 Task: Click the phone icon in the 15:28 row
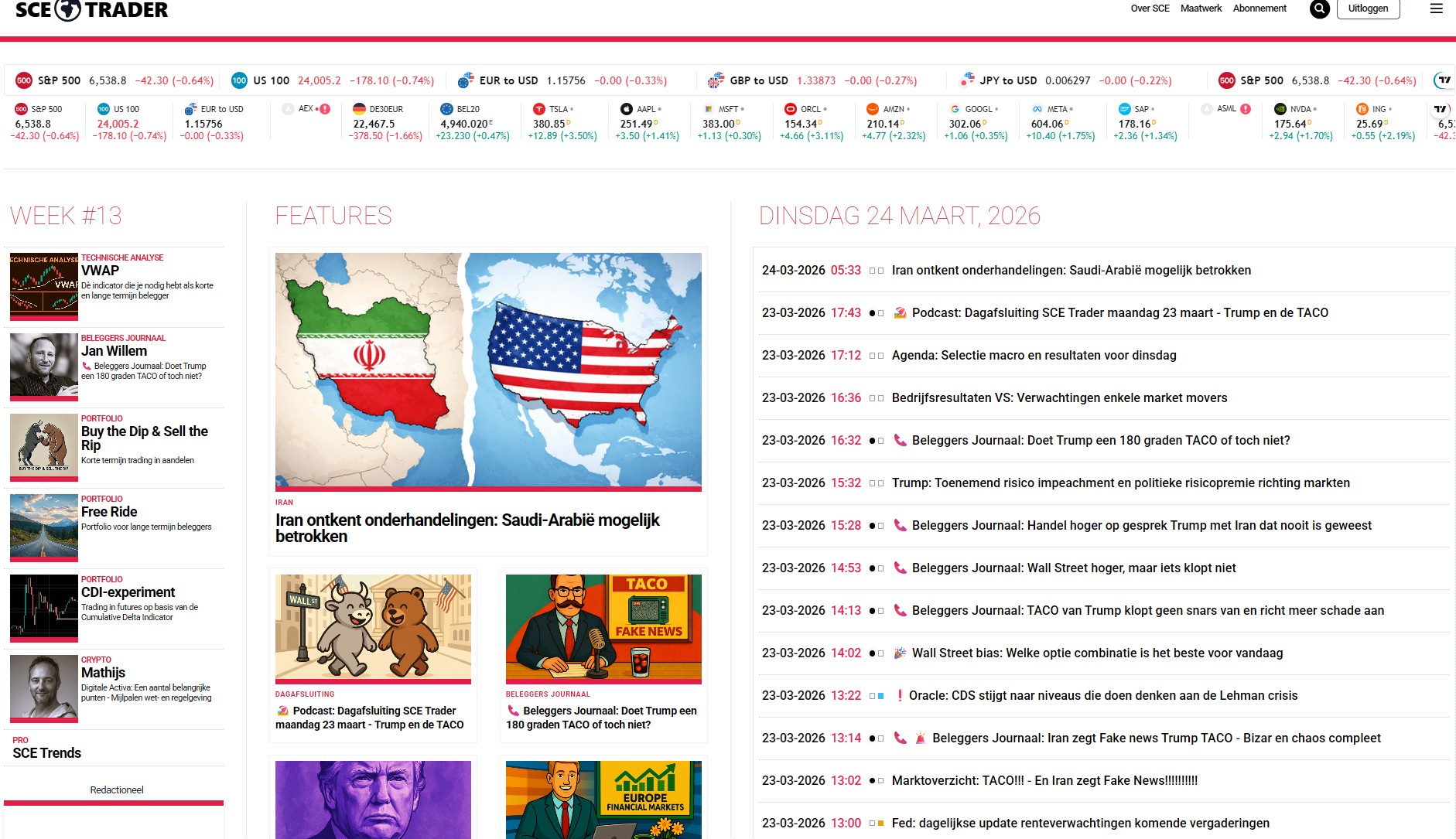(x=900, y=526)
